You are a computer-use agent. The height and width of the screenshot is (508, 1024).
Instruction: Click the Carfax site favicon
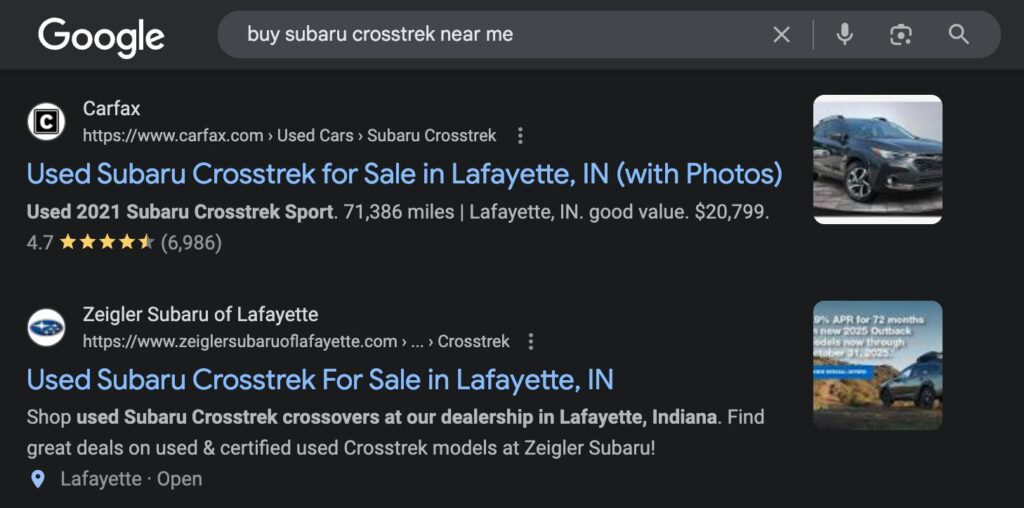tap(46, 122)
